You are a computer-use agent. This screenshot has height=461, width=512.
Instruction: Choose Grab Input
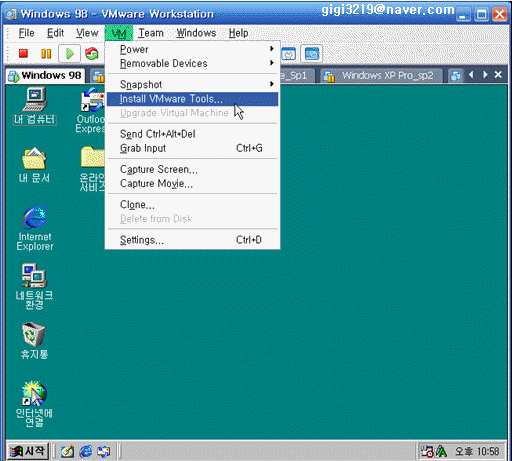click(193, 148)
